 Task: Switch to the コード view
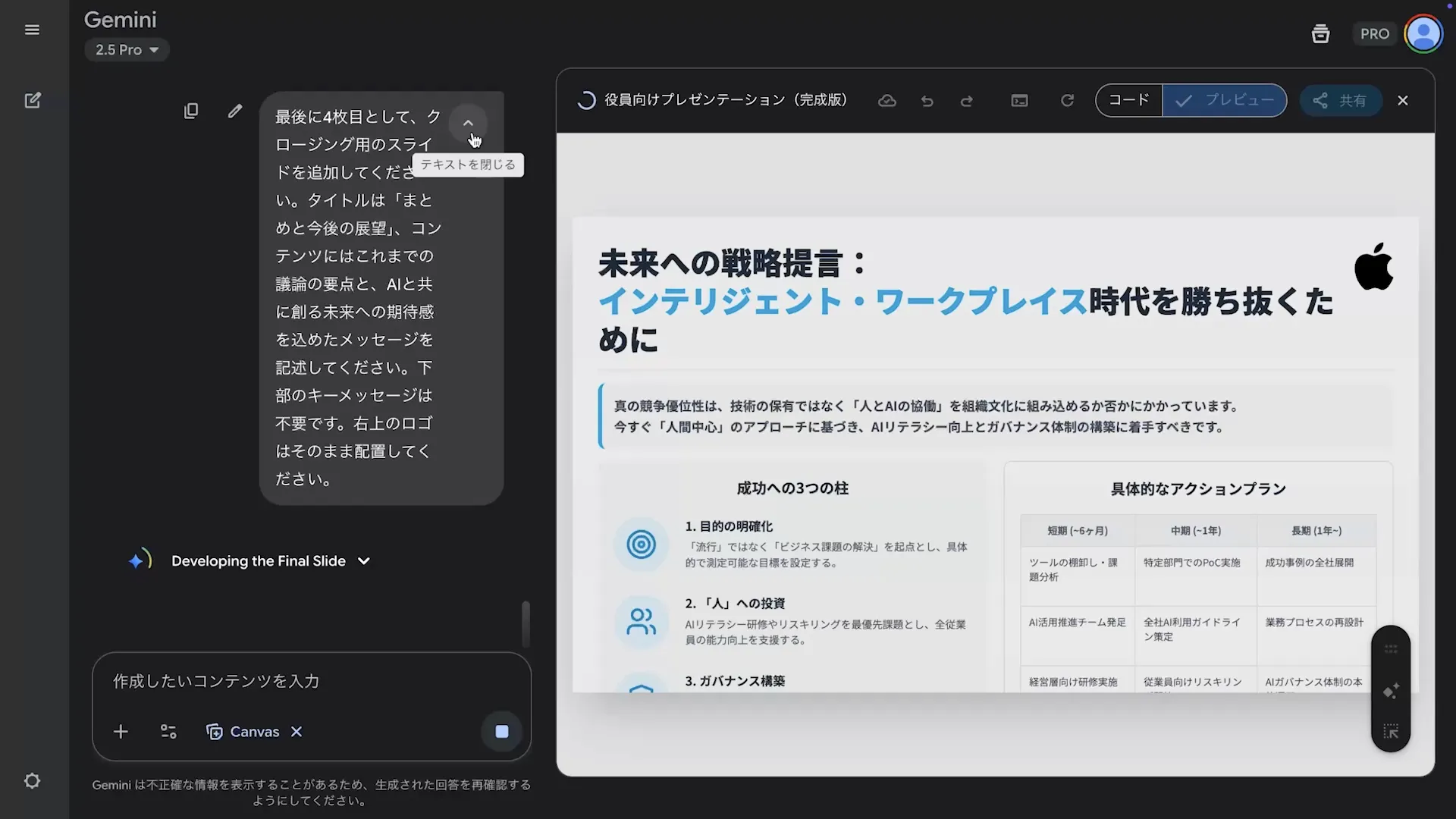[x=1129, y=100]
